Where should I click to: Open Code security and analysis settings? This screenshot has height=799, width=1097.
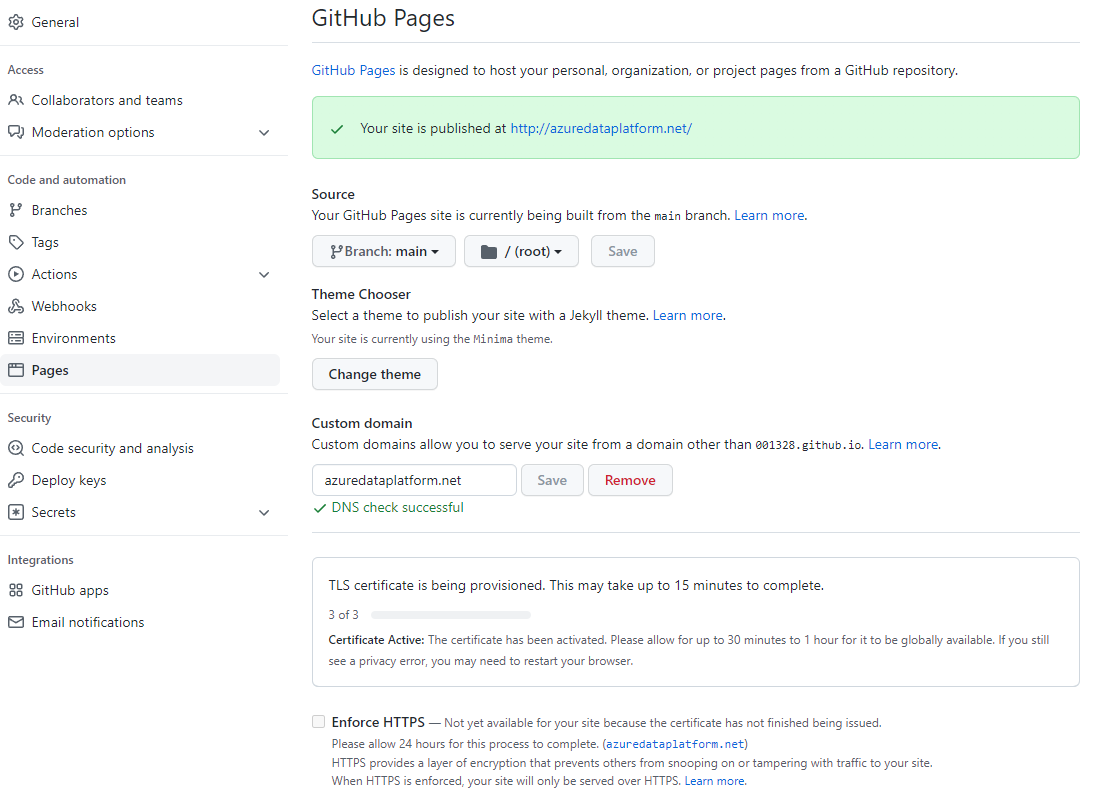[112, 448]
